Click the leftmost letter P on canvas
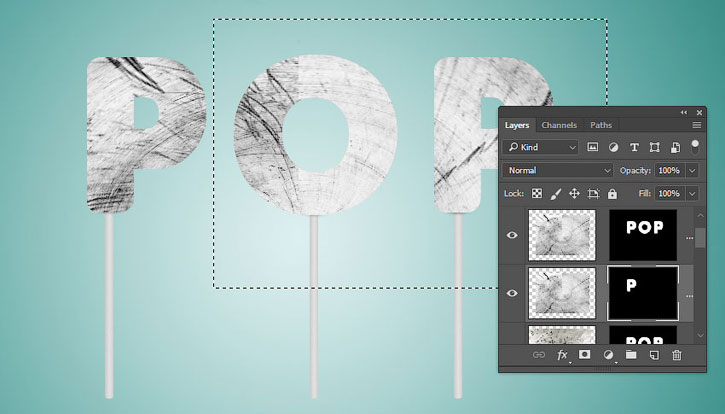 tap(146, 135)
